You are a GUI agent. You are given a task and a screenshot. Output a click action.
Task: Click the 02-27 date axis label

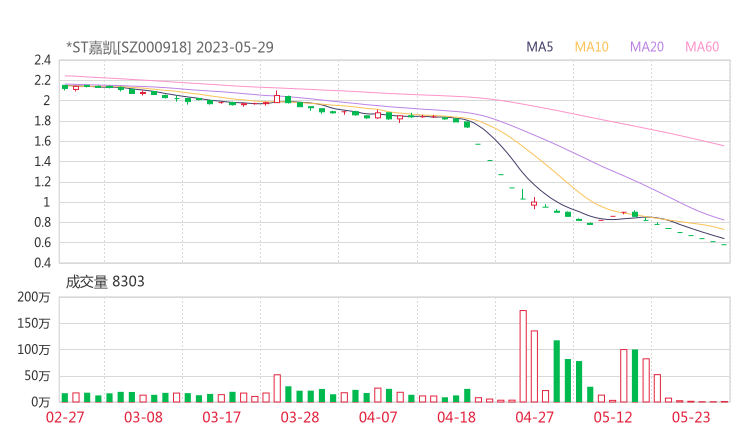[65, 417]
